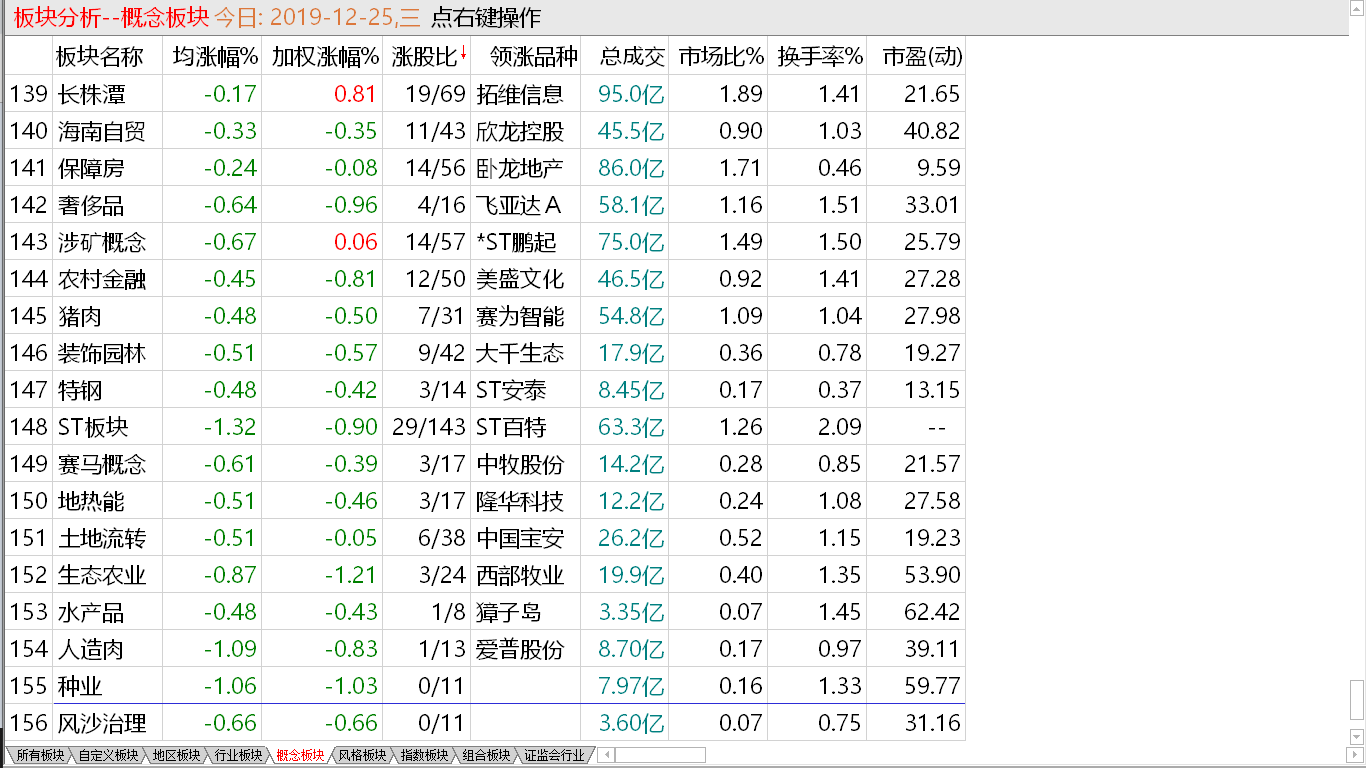Switch to the 组合板块 tab

(x=486, y=755)
